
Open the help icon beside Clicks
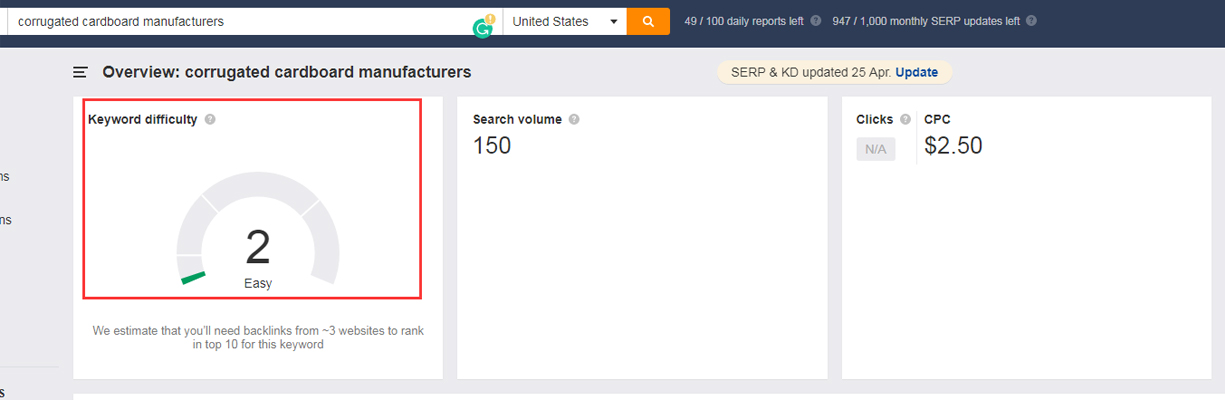click(905, 120)
